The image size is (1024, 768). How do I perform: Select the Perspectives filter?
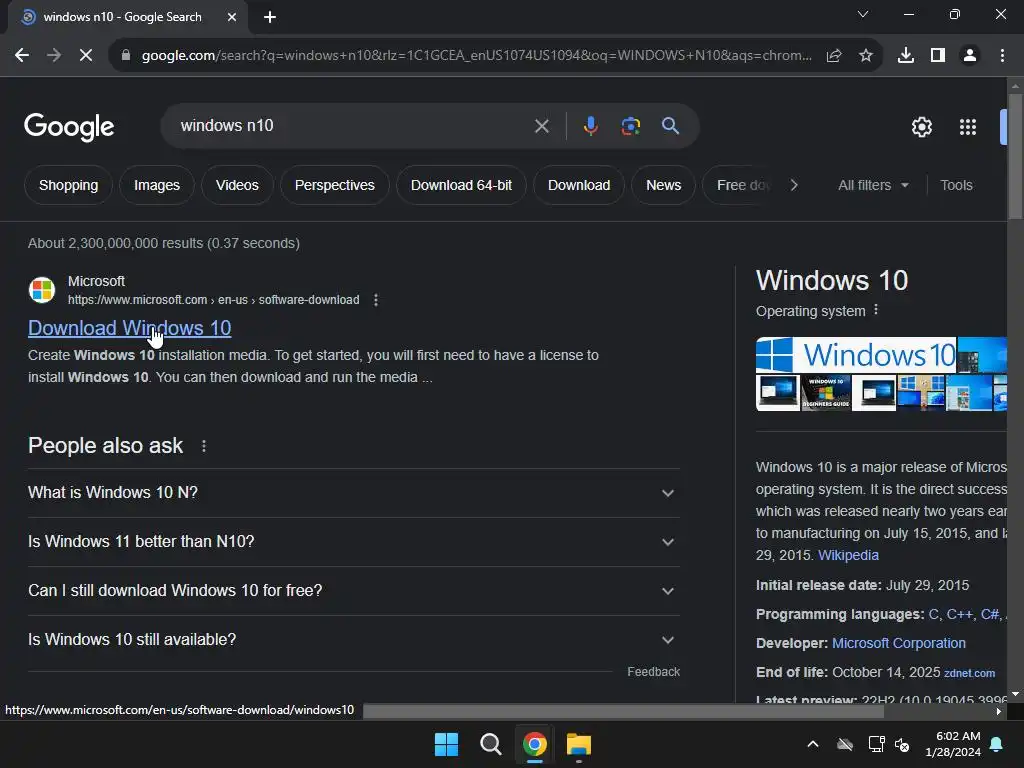[x=334, y=185]
